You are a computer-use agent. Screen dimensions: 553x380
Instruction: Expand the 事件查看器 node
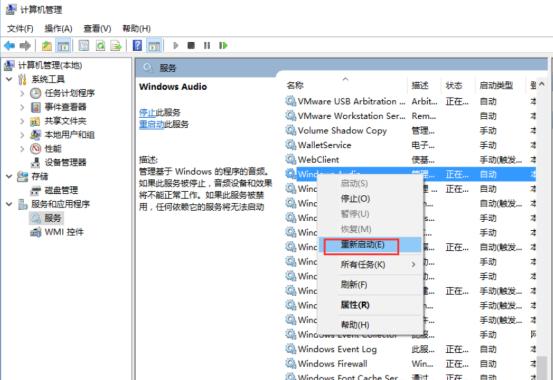22,107
